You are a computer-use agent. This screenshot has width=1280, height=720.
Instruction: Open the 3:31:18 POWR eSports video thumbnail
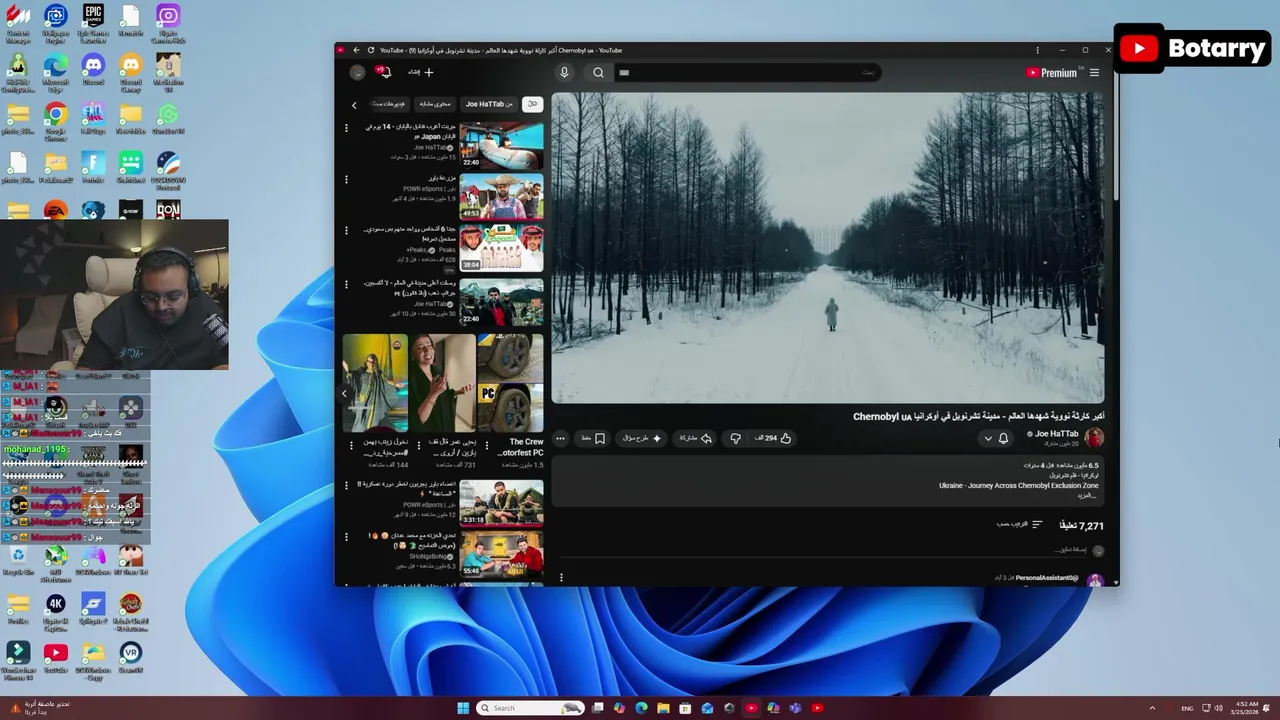pyautogui.click(x=501, y=503)
